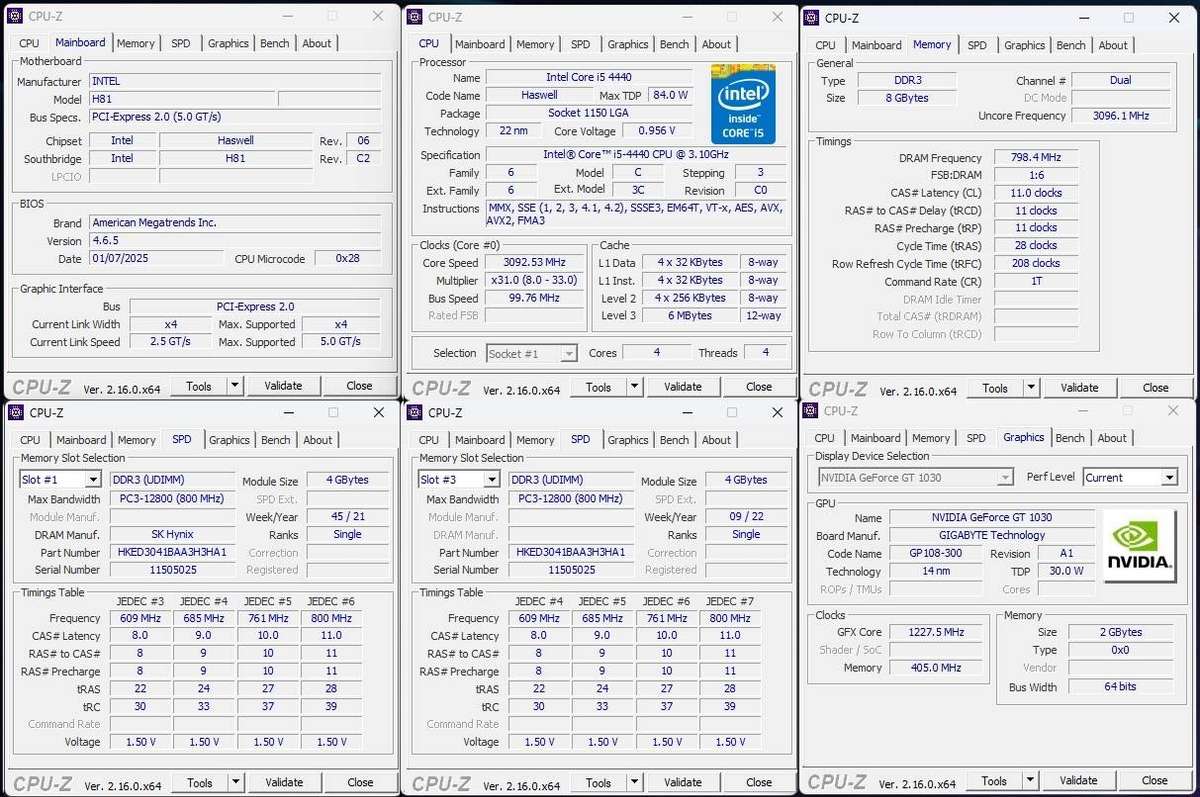The height and width of the screenshot is (797, 1200).
Task: Open the Tools dropdown arrow in the SPD window
Action: tap(235, 781)
